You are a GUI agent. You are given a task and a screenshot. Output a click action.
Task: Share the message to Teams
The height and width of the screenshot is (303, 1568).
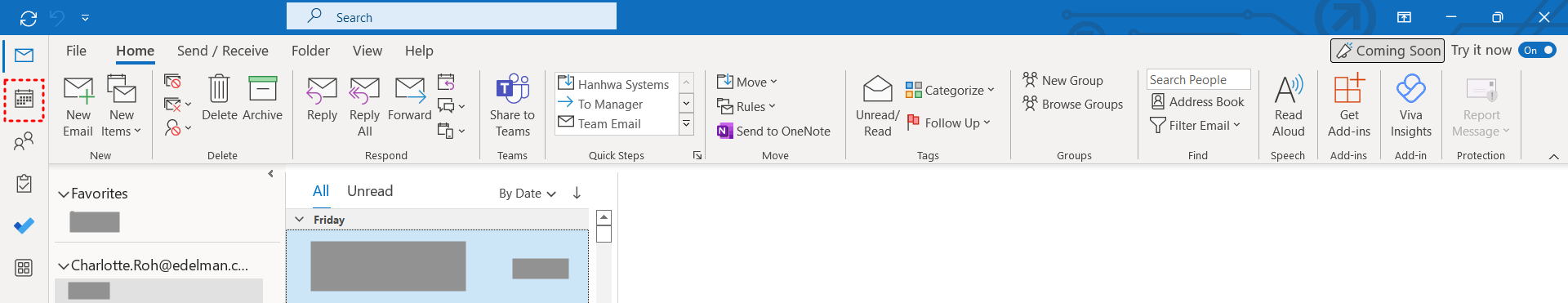click(512, 106)
